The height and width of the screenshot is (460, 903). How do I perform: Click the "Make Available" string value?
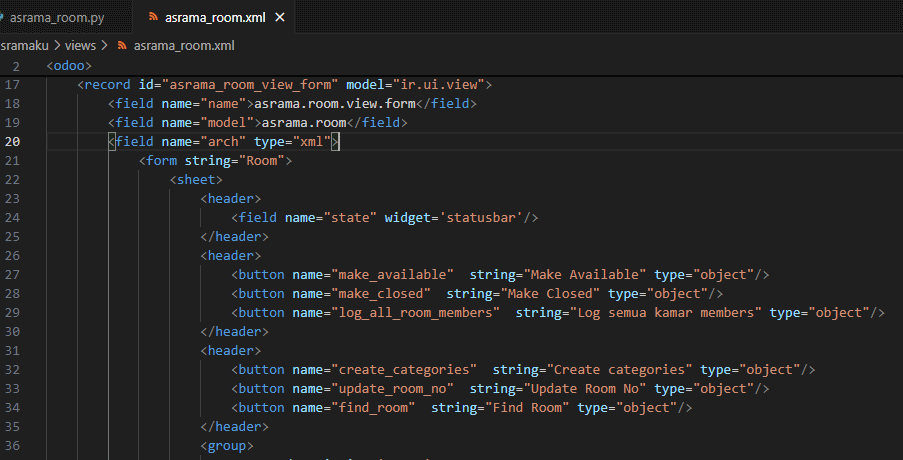click(x=585, y=275)
